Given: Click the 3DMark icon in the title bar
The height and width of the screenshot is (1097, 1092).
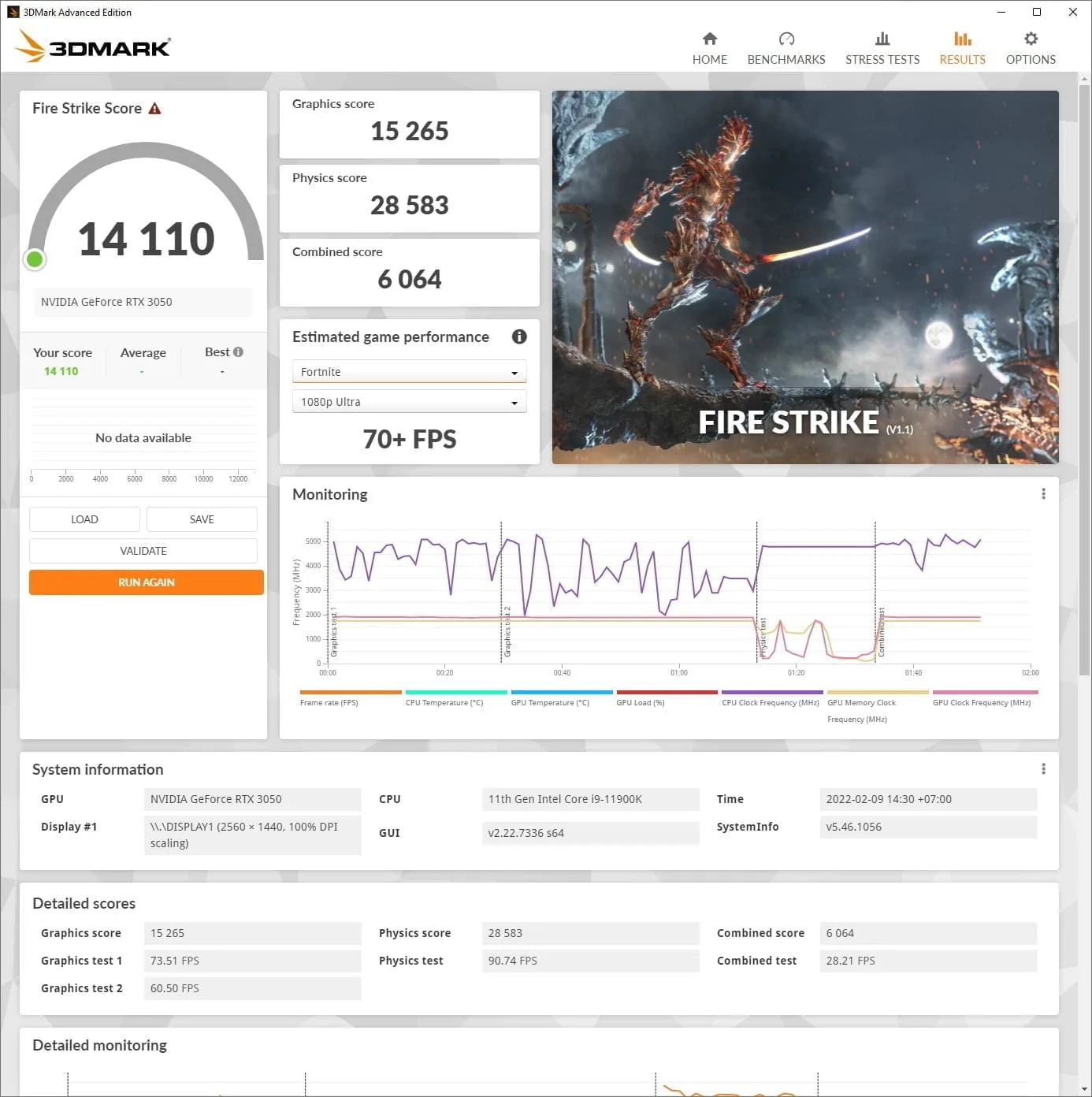Looking at the screenshot, I should [x=13, y=12].
